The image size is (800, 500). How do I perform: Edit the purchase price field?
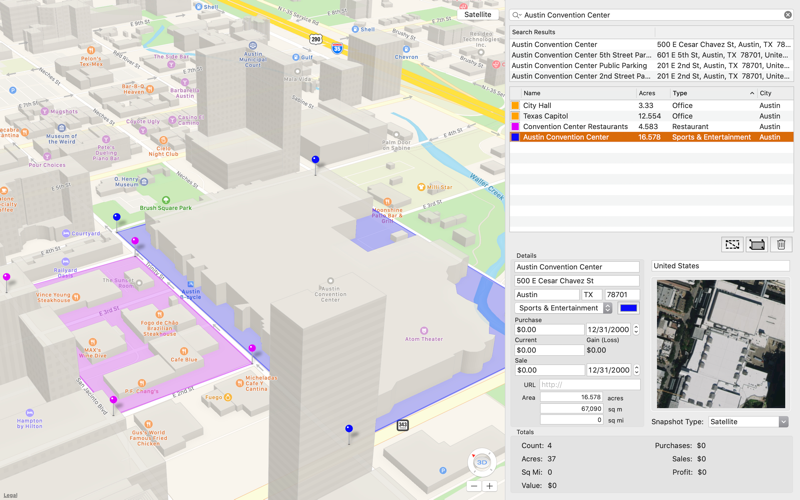click(x=549, y=330)
